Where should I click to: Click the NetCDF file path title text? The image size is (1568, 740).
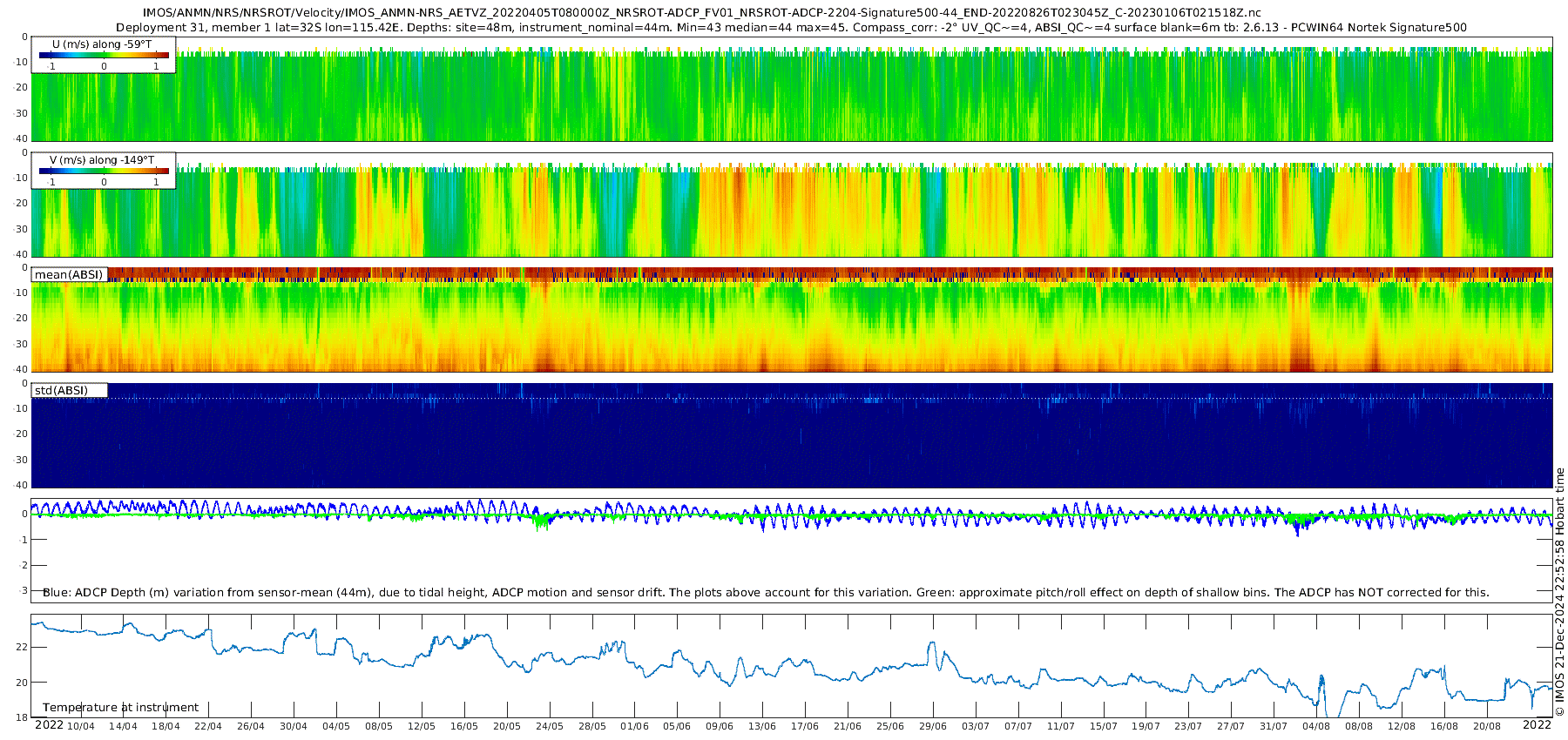[701, 12]
